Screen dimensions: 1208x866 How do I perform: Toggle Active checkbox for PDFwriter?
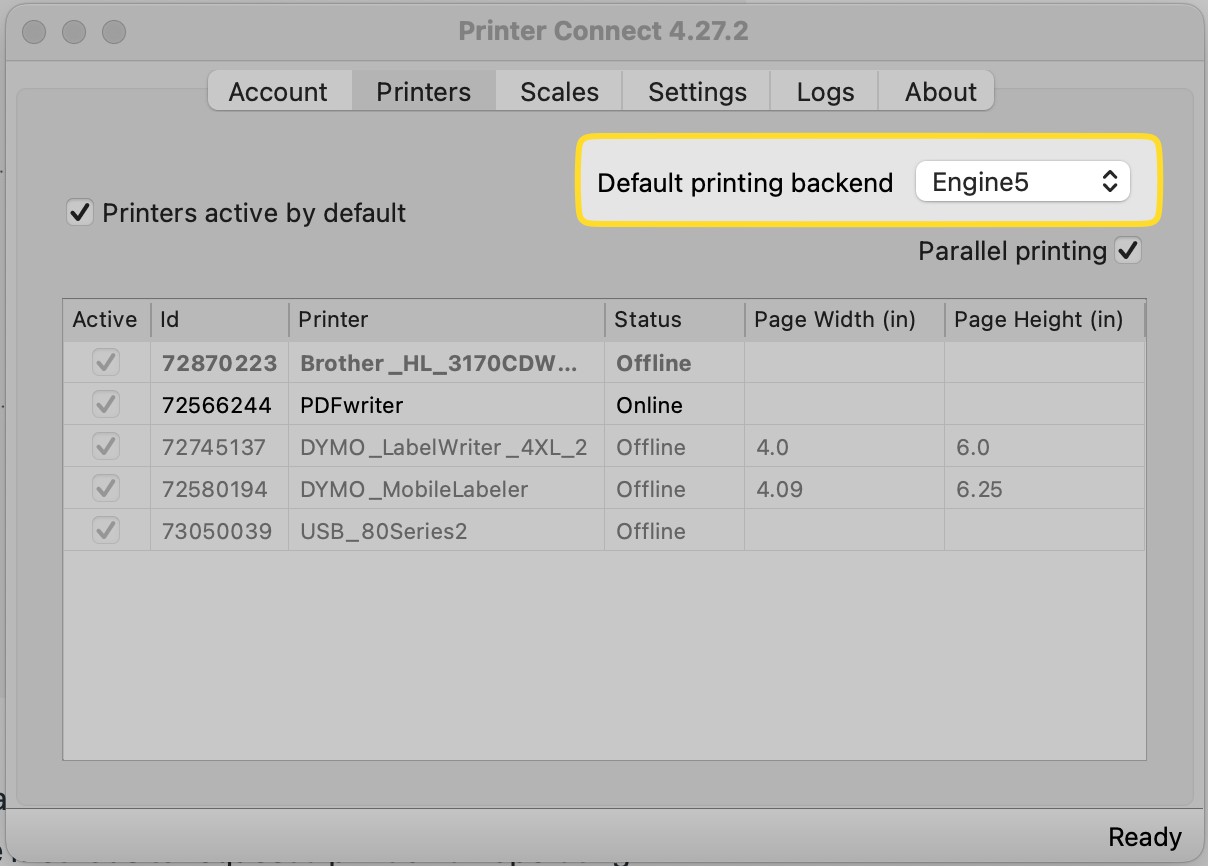tap(106, 405)
